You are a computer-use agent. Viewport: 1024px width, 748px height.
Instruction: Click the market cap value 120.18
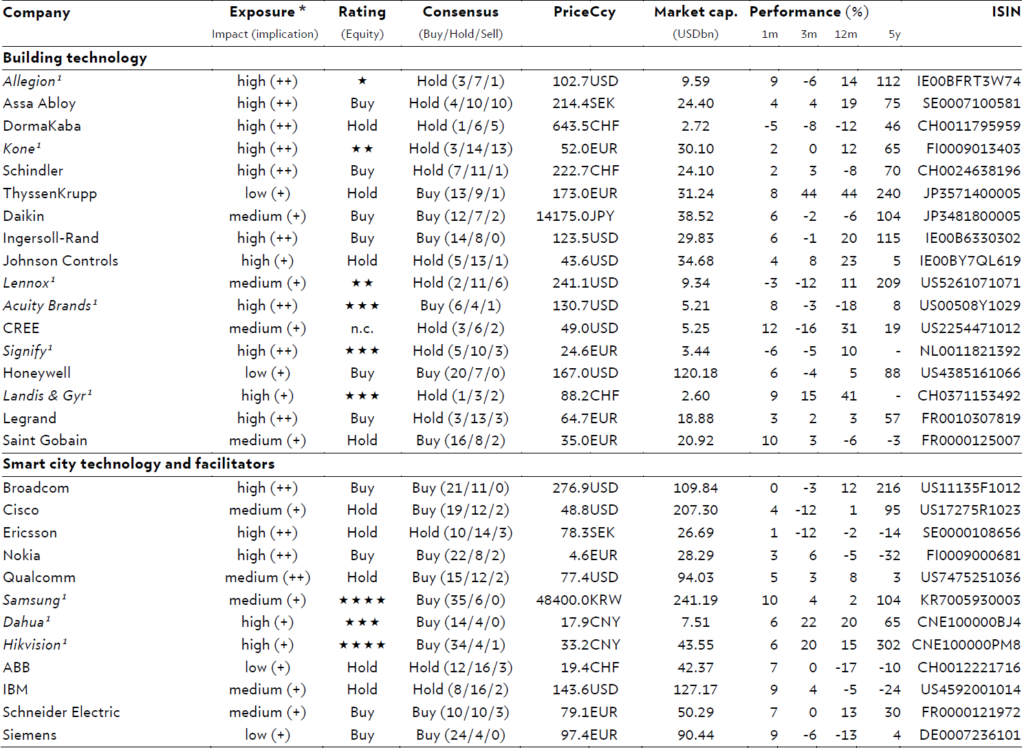[696, 373]
